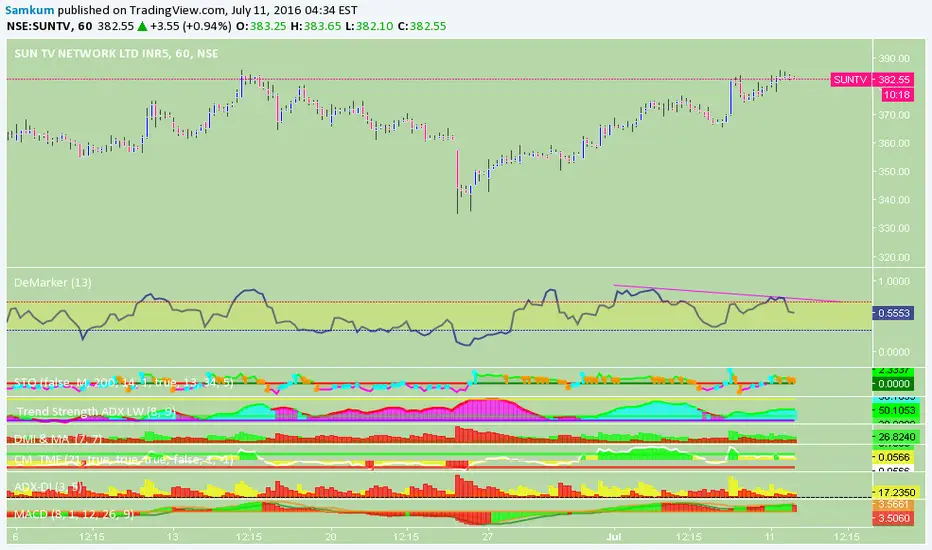Click the 360.00 price axis label
This screenshot has width=932, height=550.
tap(894, 143)
